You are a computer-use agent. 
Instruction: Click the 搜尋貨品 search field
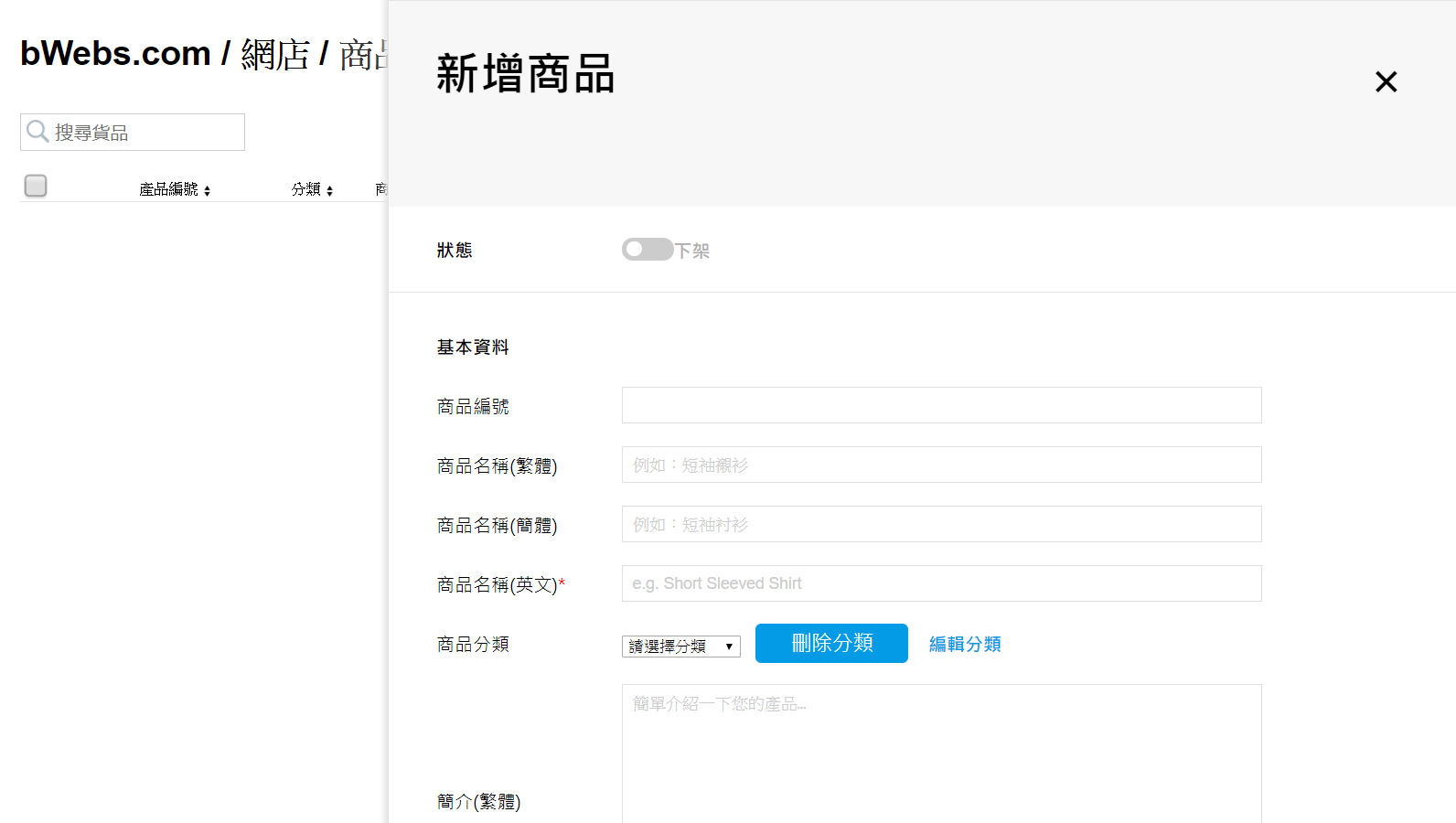point(146,133)
